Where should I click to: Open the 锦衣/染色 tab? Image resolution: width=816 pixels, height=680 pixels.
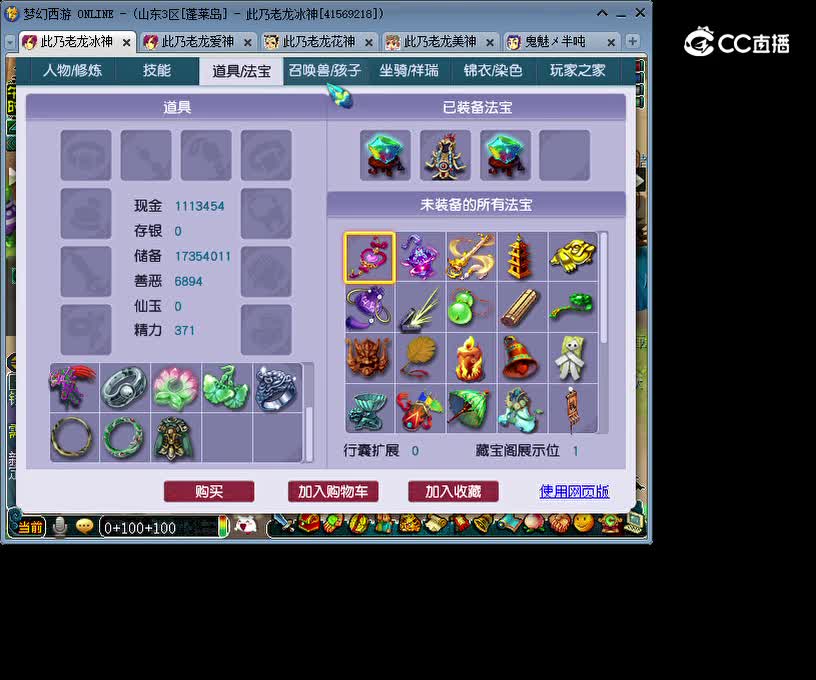[493, 71]
